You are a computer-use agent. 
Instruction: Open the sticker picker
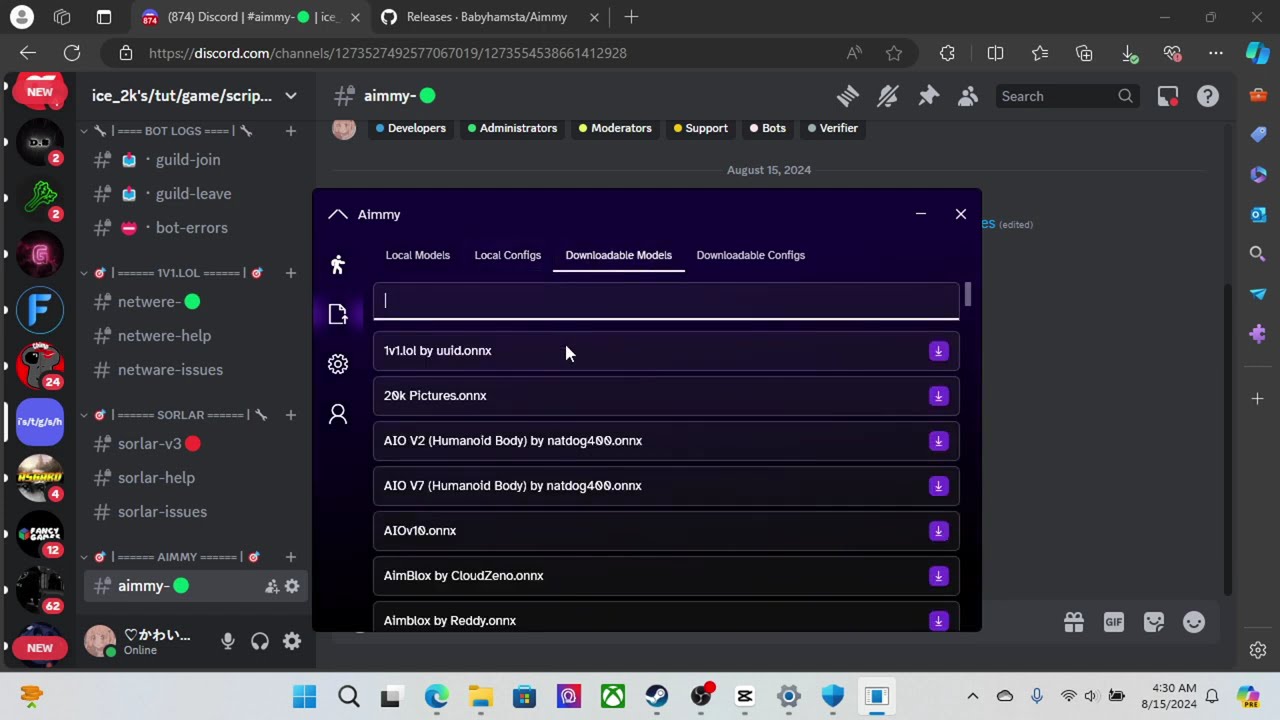[x=1154, y=622]
